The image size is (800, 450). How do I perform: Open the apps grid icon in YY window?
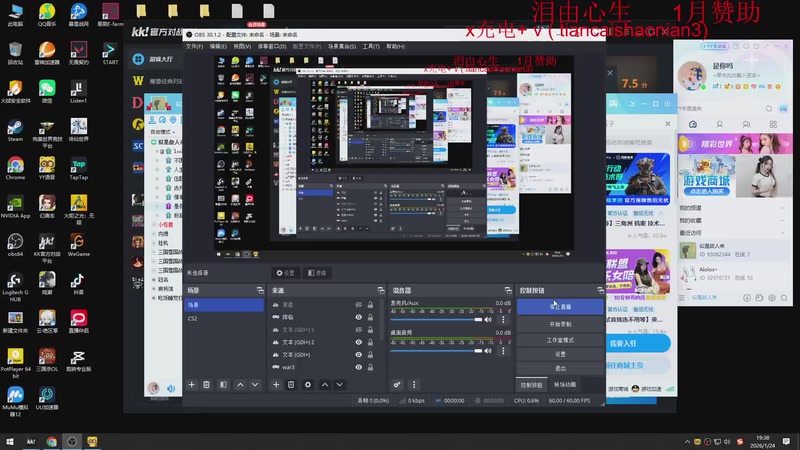[x=773, y=124]
